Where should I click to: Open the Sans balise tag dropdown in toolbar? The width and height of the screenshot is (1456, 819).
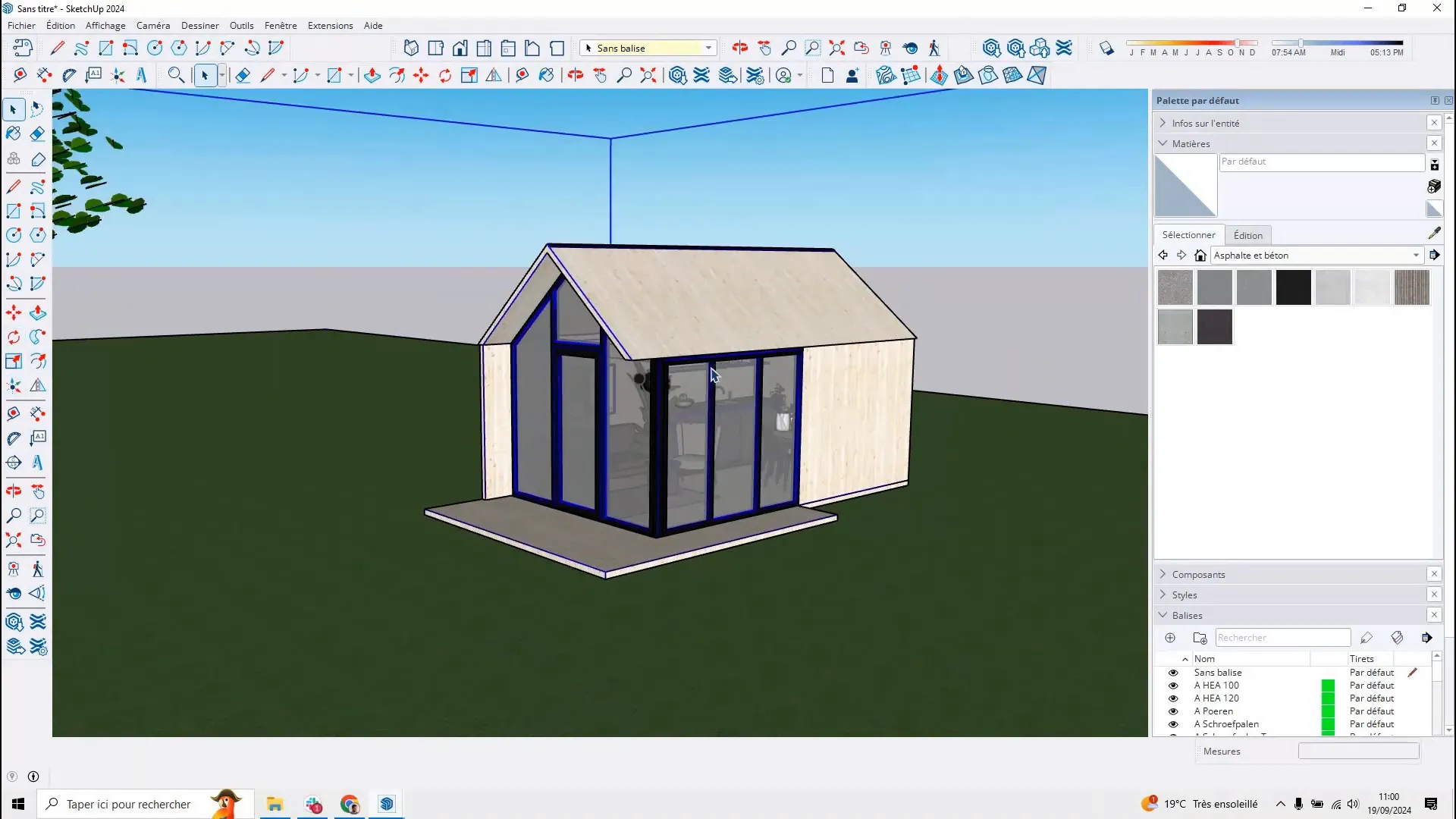(708, 48)
